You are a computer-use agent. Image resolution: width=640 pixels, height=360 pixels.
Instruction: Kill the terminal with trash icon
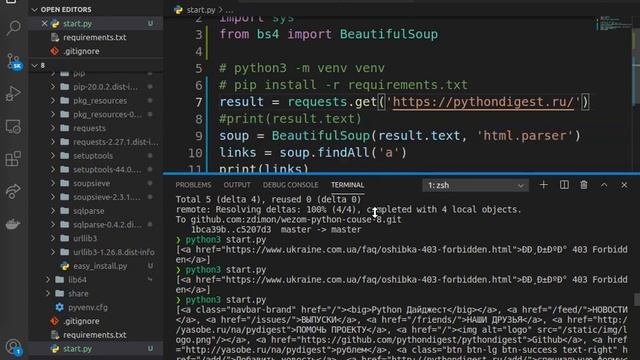click(584, 185)
